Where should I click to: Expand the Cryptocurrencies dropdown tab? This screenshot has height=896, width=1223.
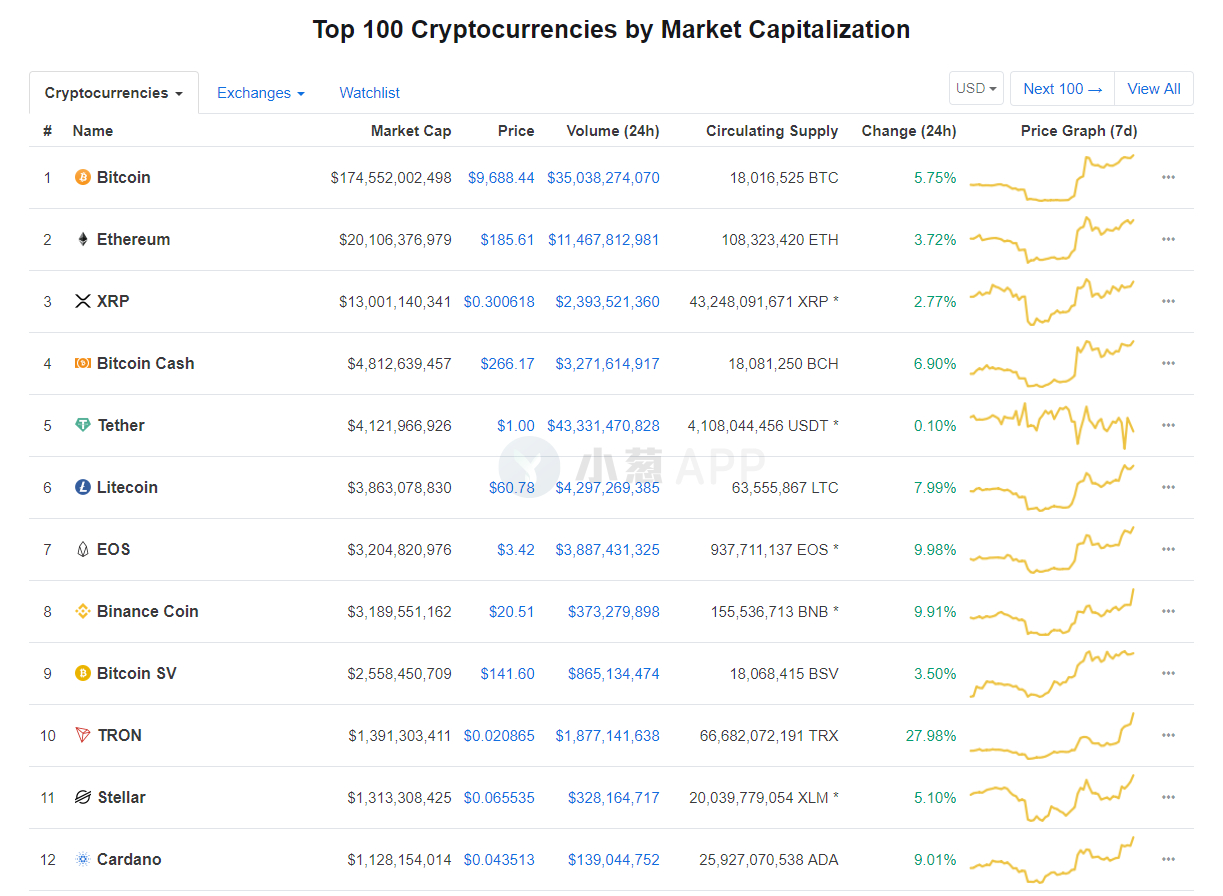[x=114, y=93]
